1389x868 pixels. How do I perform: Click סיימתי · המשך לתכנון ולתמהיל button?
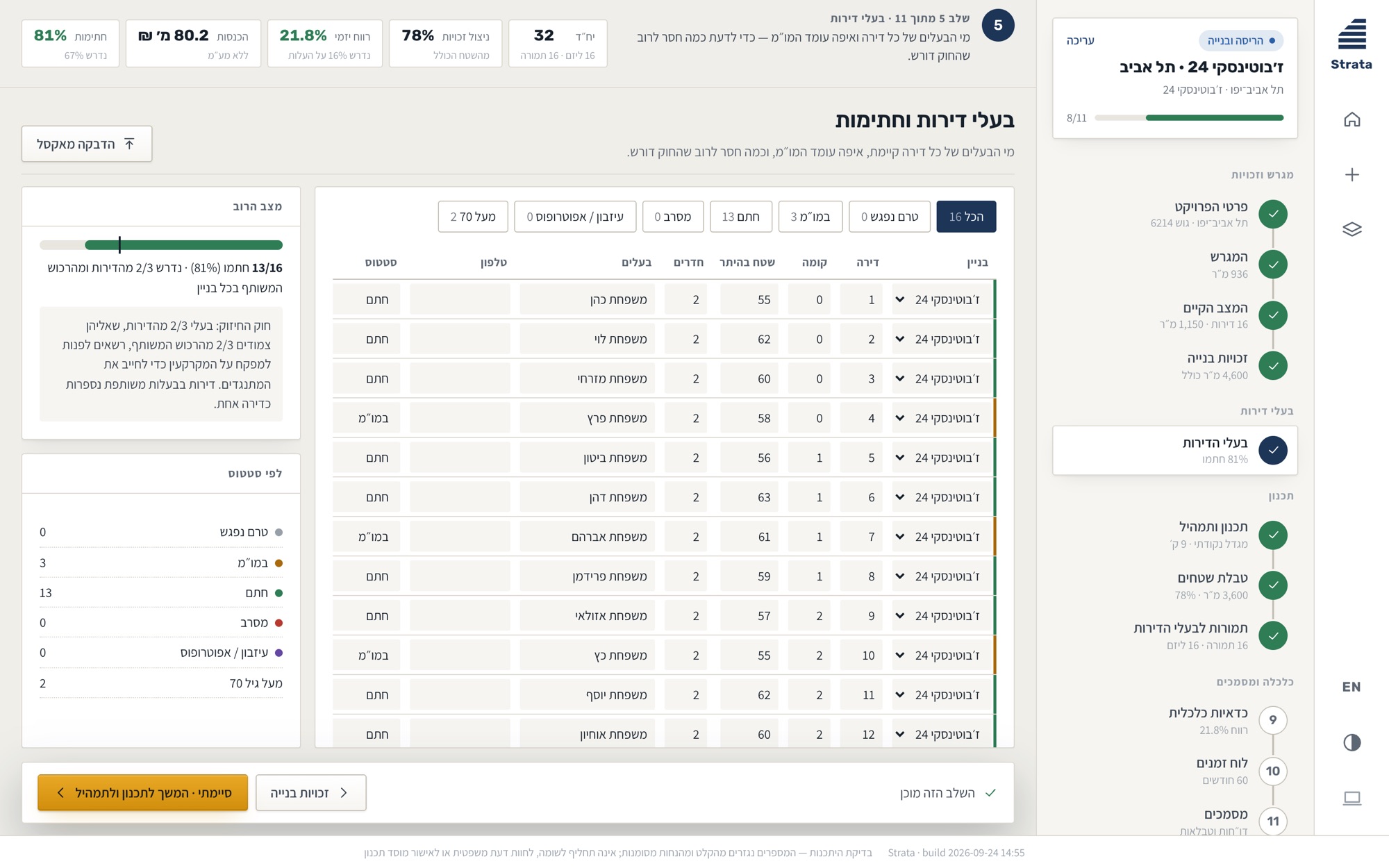tap(143, 792)
